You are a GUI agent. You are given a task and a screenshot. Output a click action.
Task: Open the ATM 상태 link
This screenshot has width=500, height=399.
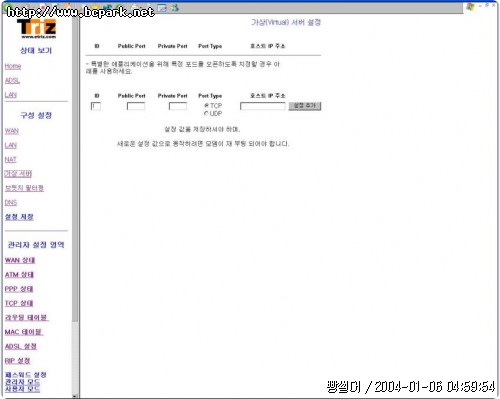[x=19, y=274]
